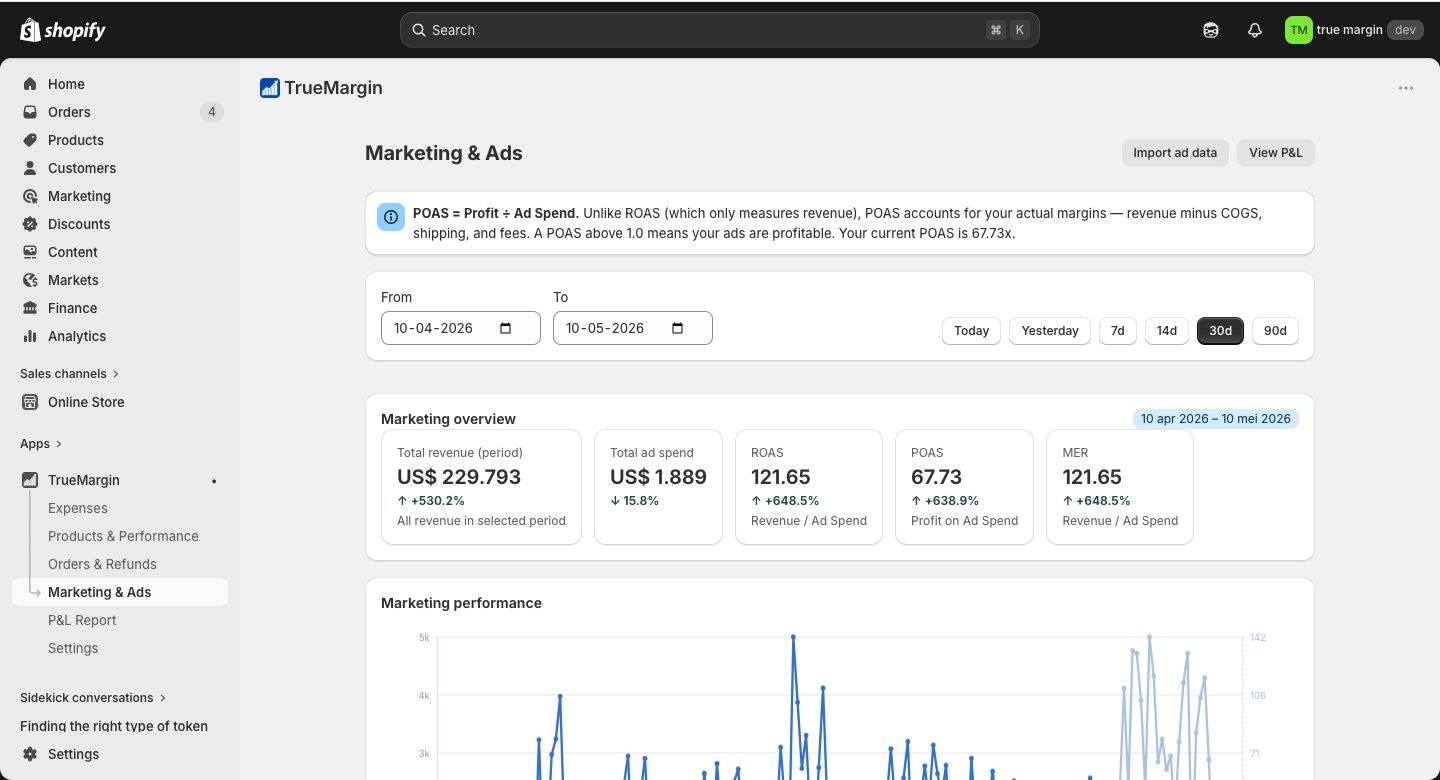Select the Marketing & Ads menu item
Image resolution: width=1440 pixels, height=780 pixels.
point(120,592)
